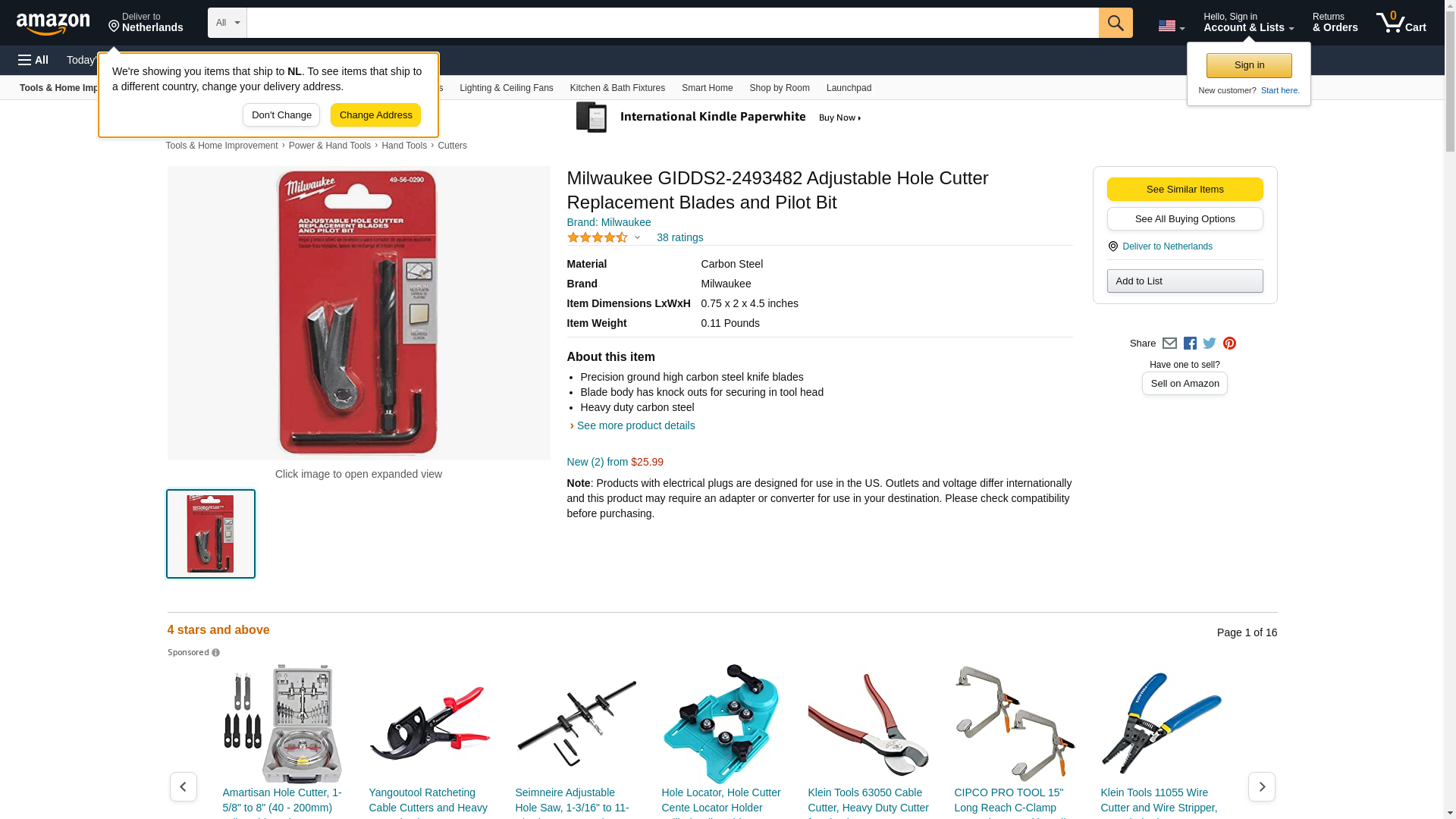The height and width of the screenshot is (819, 1456).
Task: Open the country flag language dropdown
Action: pyautogui.click(x=1171, y=26)
